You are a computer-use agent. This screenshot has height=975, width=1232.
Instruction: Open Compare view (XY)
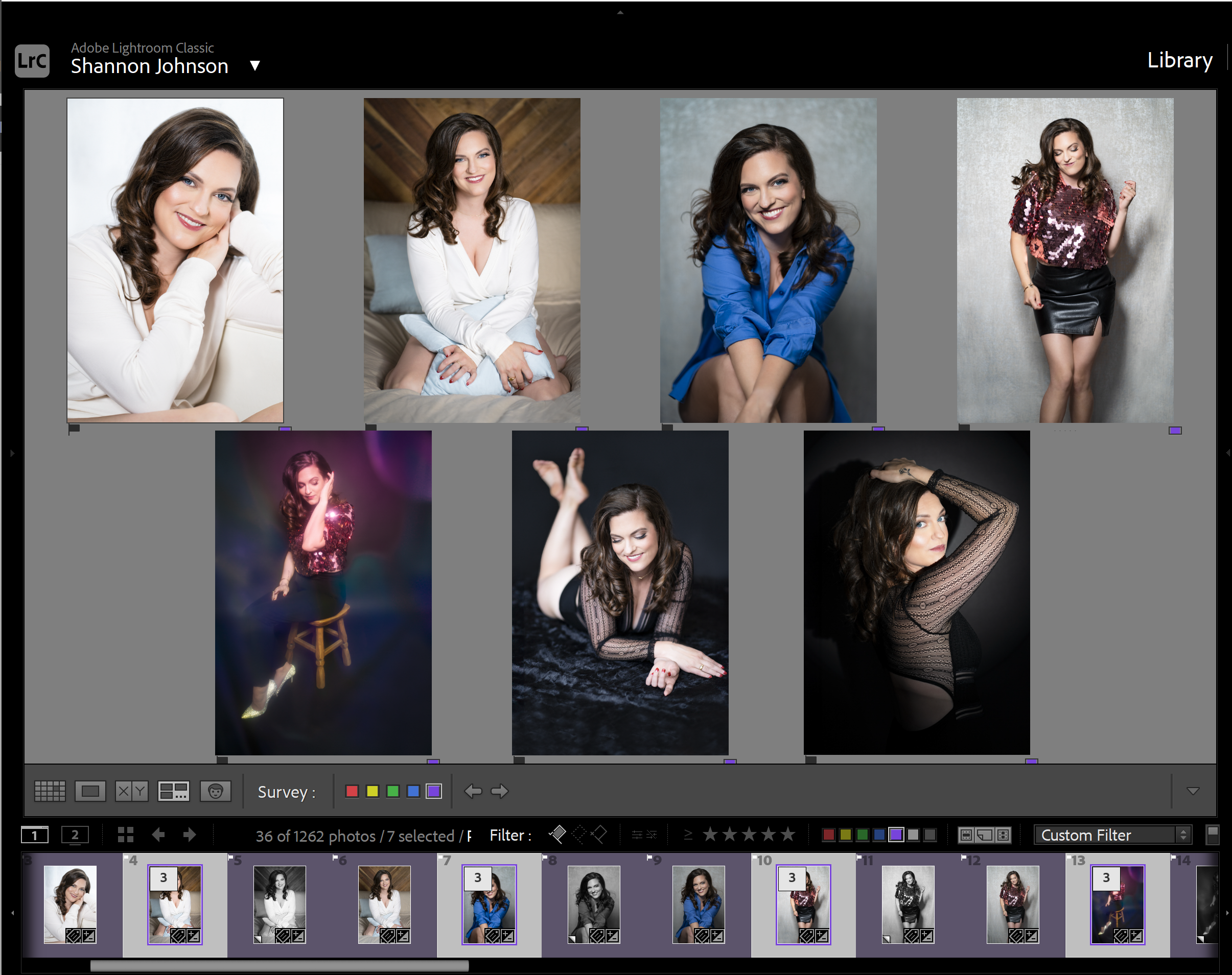point(131,791)
